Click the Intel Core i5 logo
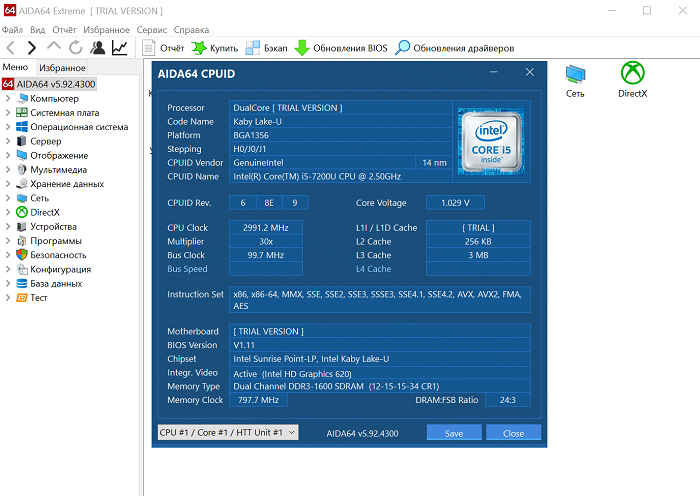The image size is (700, 496). pos(491,142)
